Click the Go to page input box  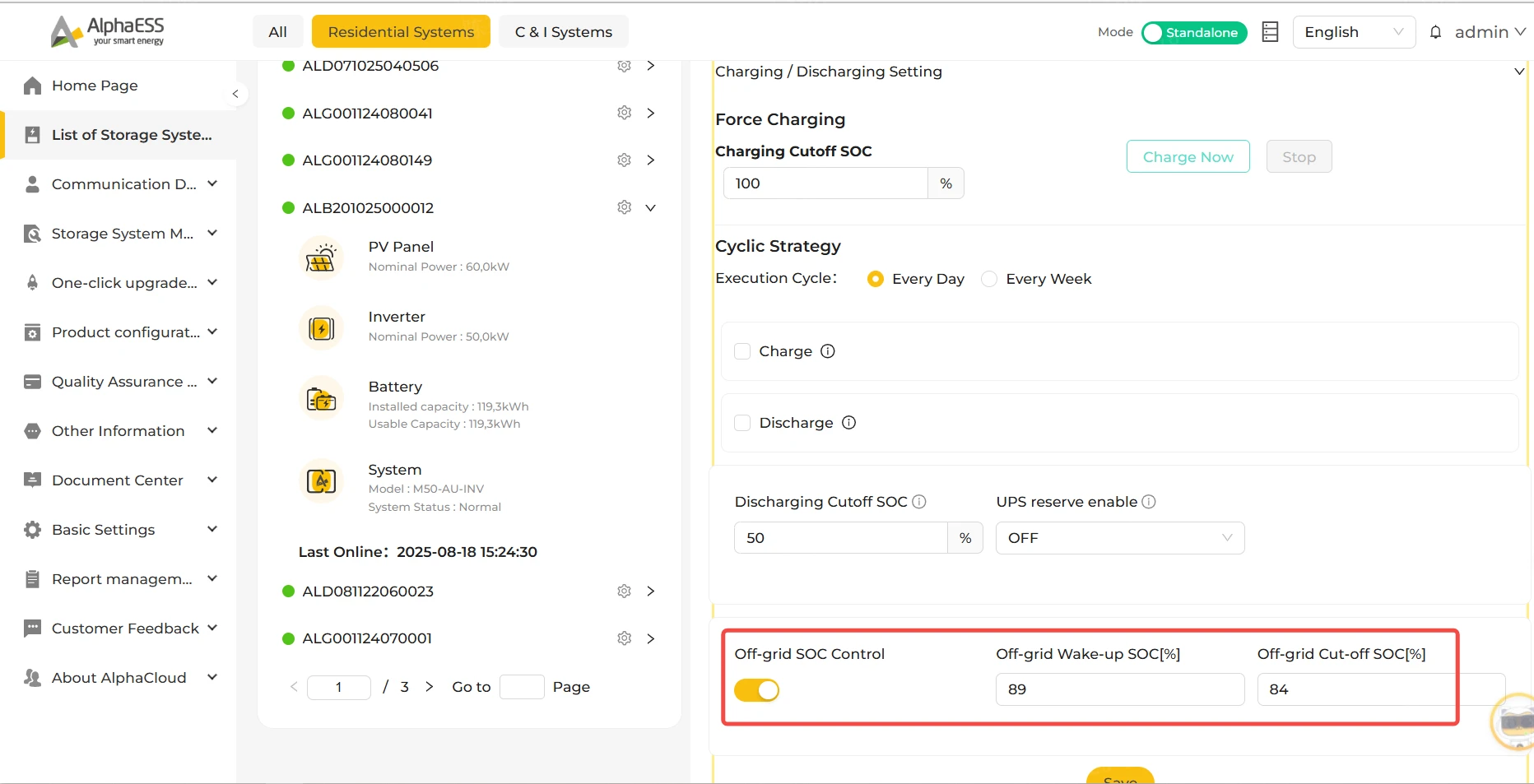522,687
